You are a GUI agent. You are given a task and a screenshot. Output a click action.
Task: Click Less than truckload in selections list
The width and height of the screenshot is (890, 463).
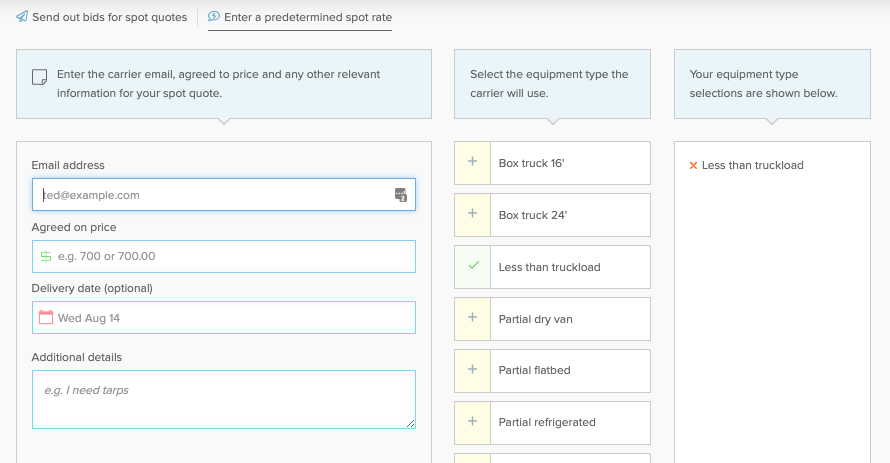pos(753,165)
